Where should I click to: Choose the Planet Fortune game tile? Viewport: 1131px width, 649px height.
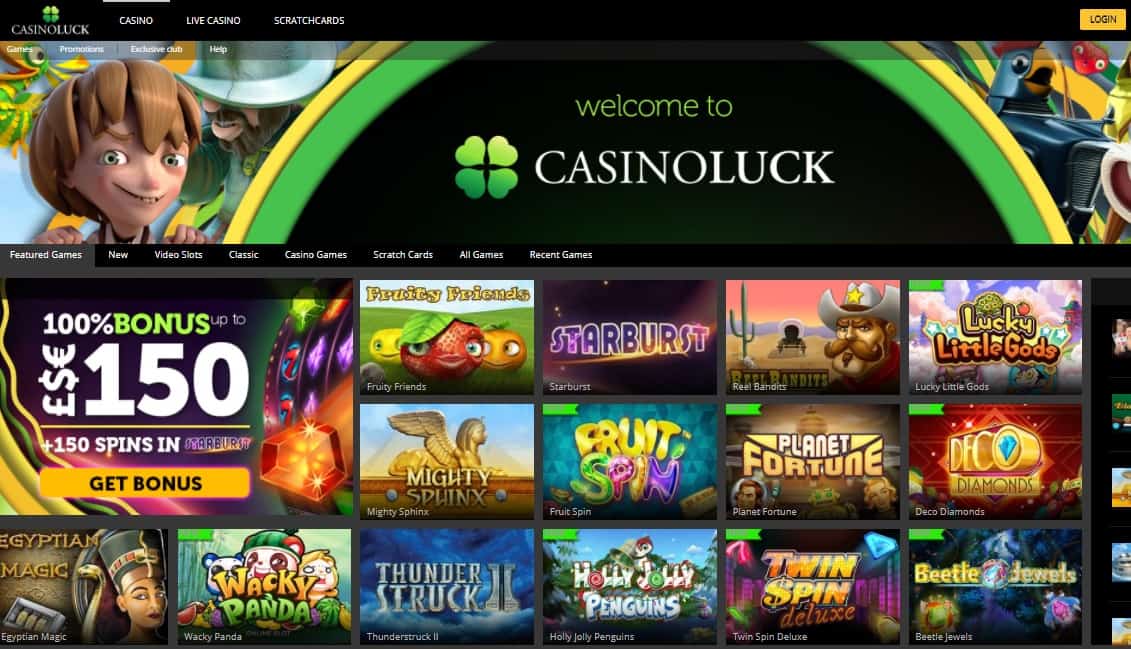click(813, 462)
